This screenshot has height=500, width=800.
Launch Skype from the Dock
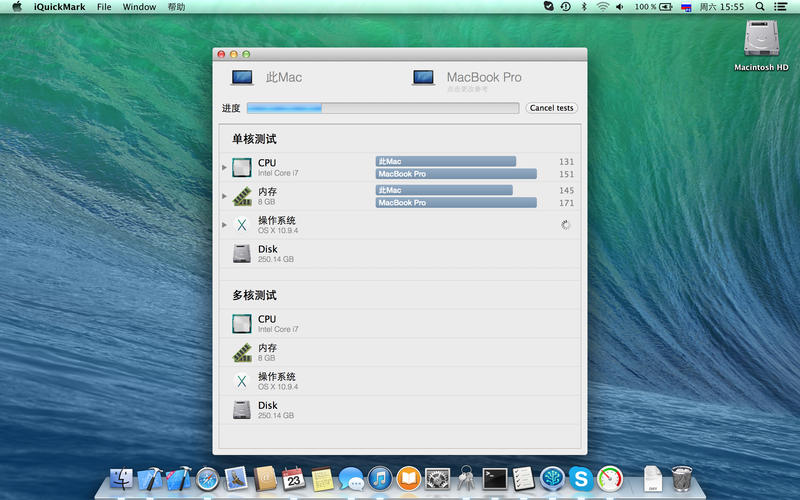[x=581, y=479]
